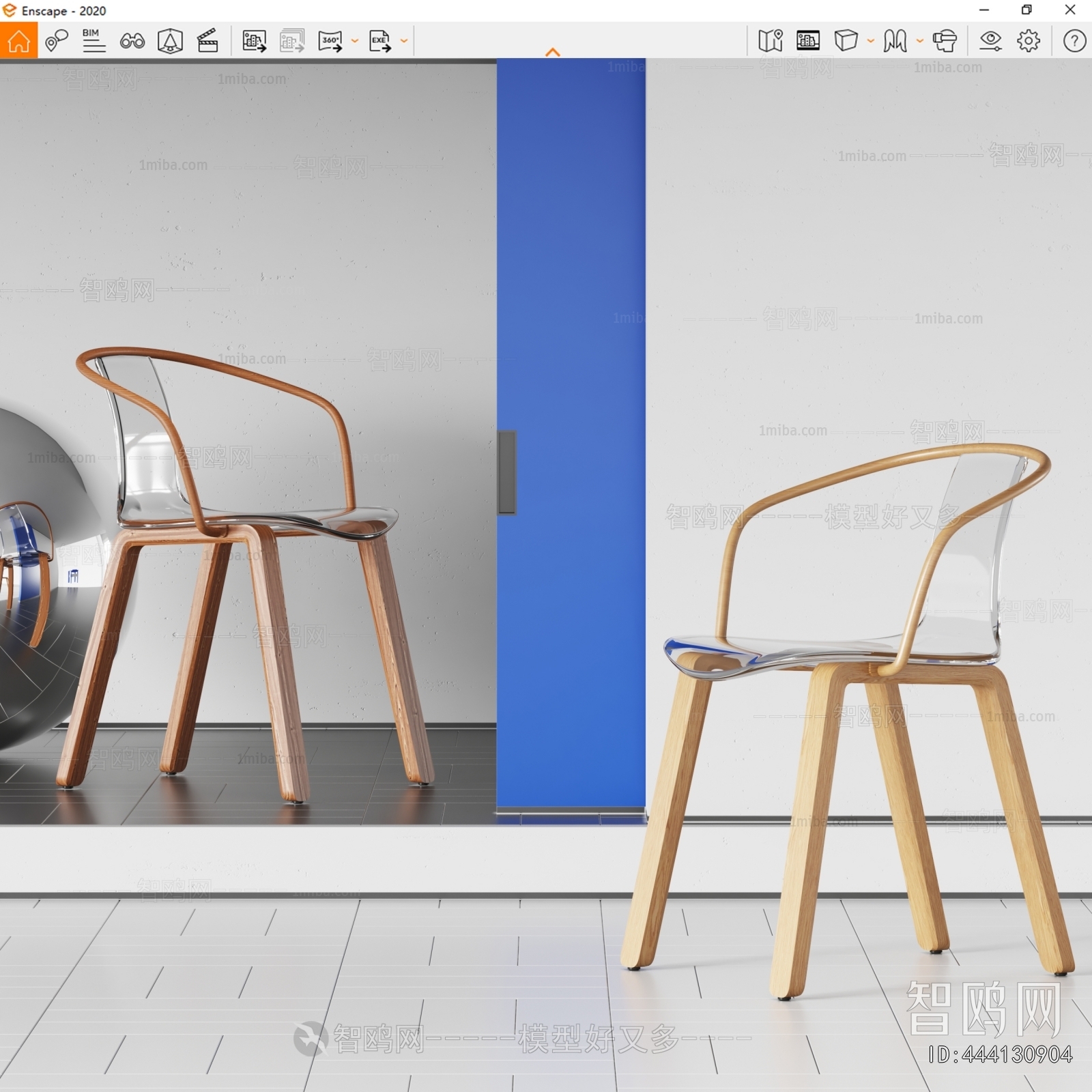Expand the 360 panorama dropdown arrow
This screenshot has height=1092, width=1092.
point(354,41)
